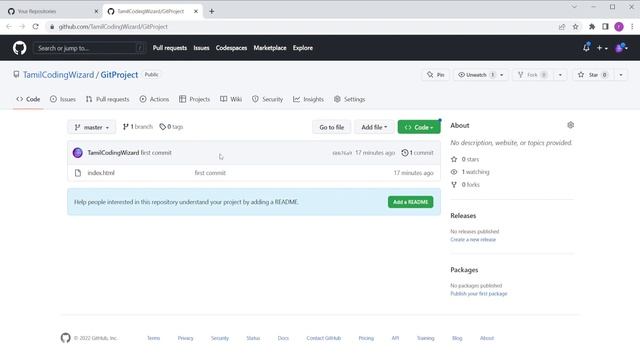Screen dimensions: 640x360
Task: Expand the Star lists dropdown arrow
Action: click(621, 75)
